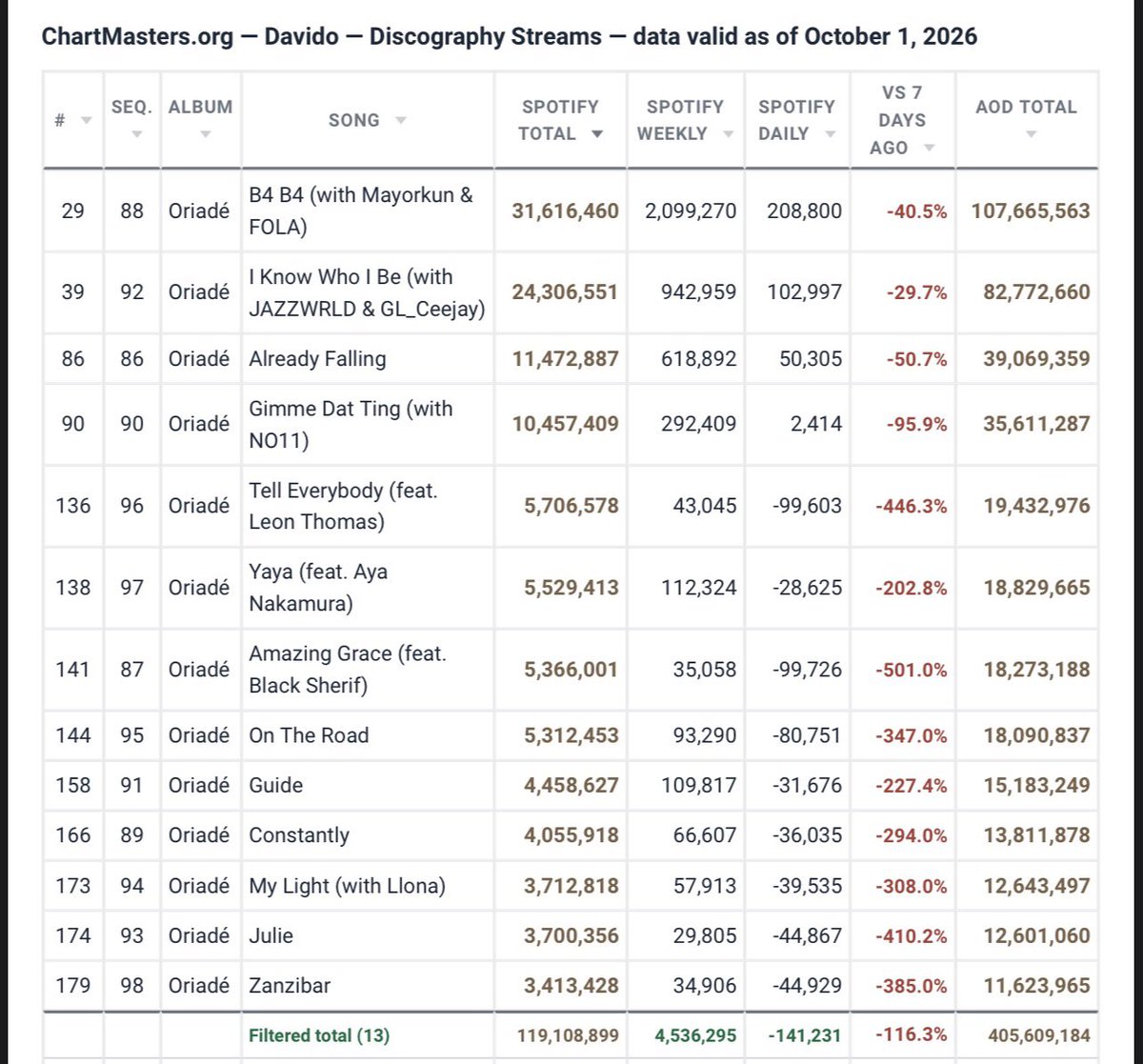Select song I Know Who I Be

point(367,292)
